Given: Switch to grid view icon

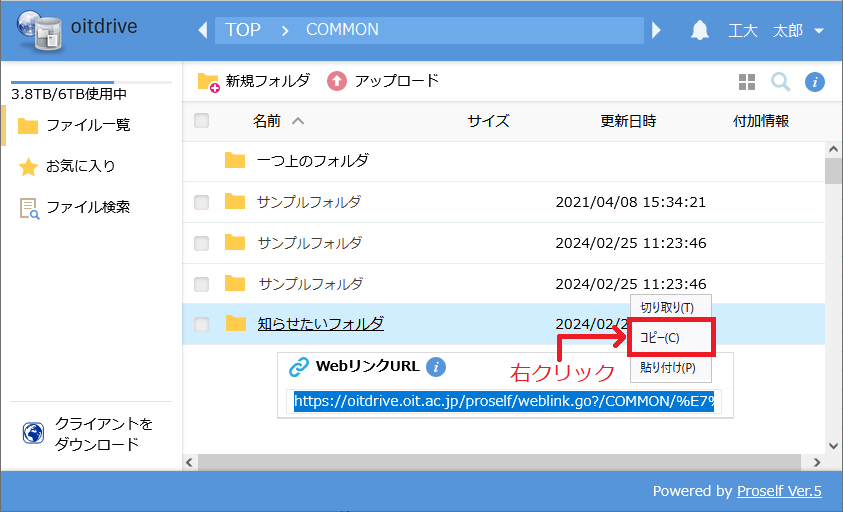Looking at the screenshot, I should 746,82.
